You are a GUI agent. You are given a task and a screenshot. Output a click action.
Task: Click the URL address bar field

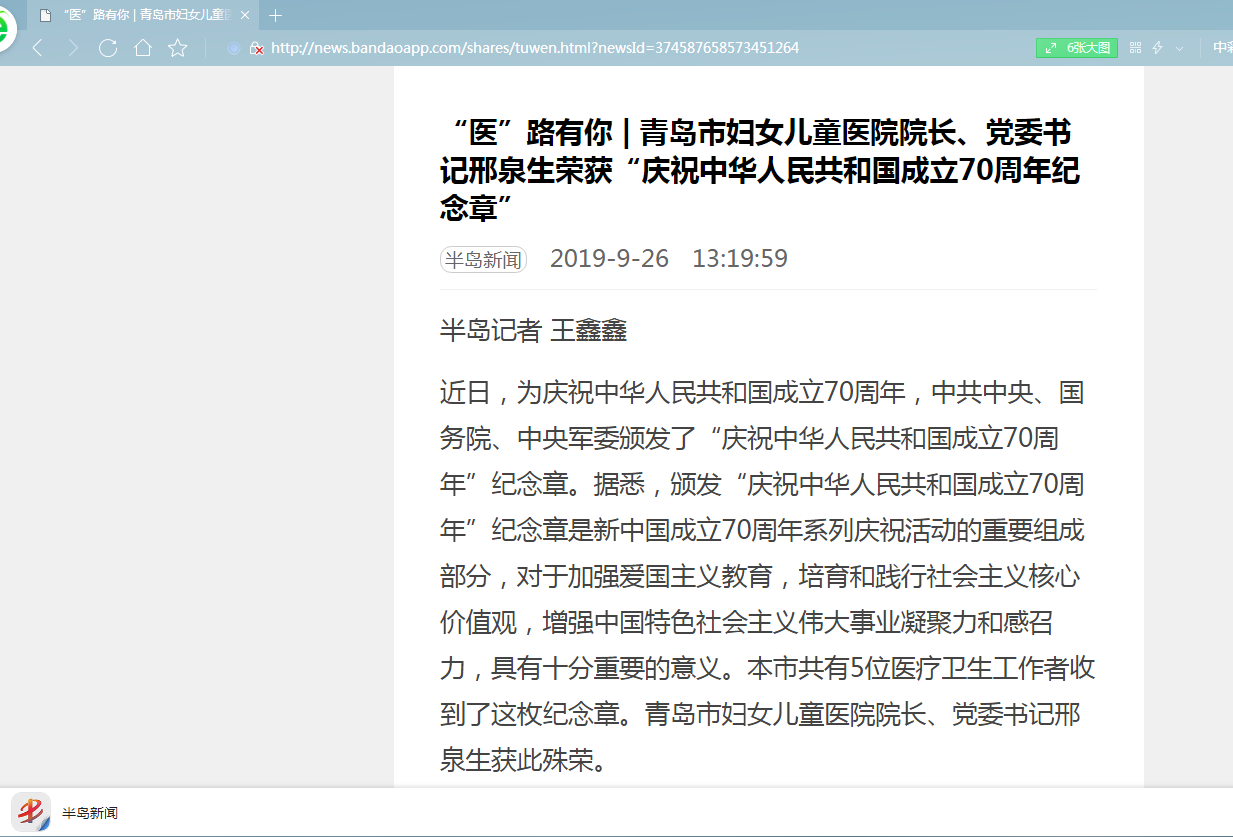coord(600,48)
